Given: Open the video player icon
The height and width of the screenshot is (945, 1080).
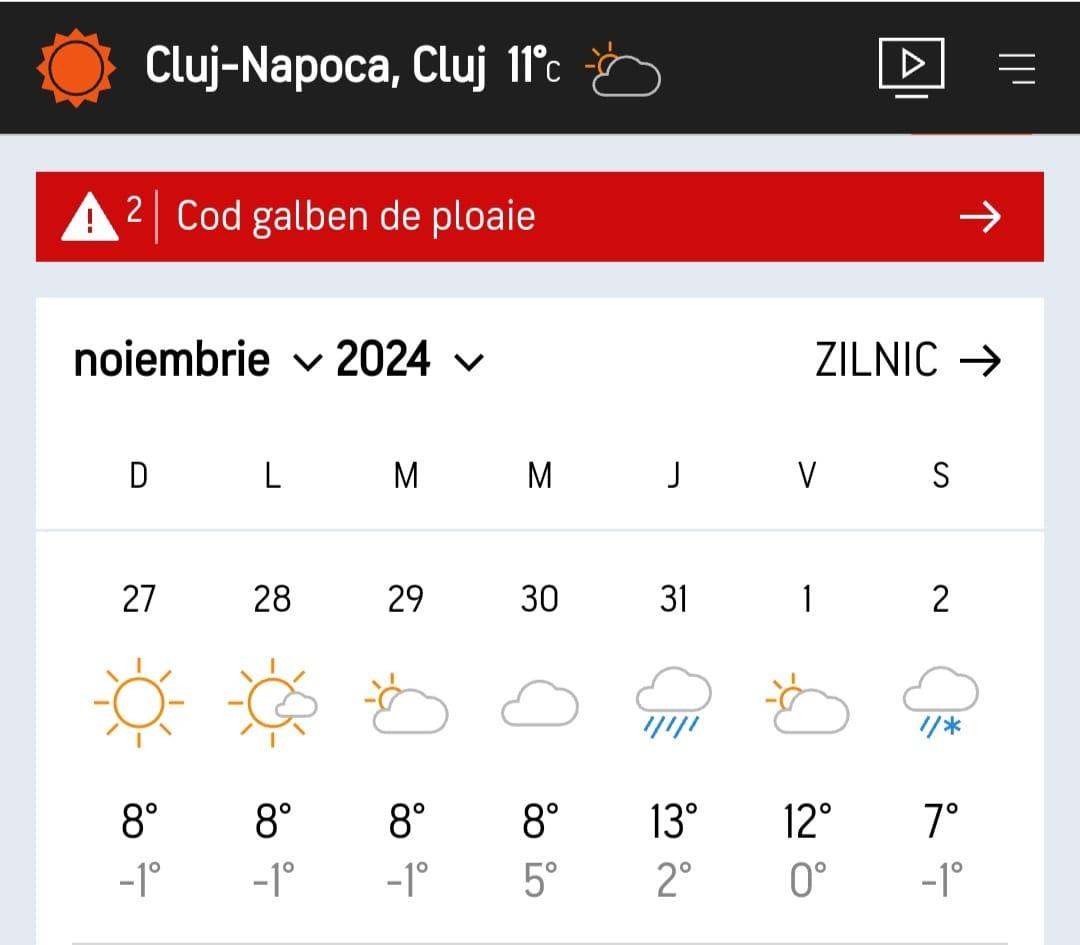Looking at the screenshot, I should (911, 67).
